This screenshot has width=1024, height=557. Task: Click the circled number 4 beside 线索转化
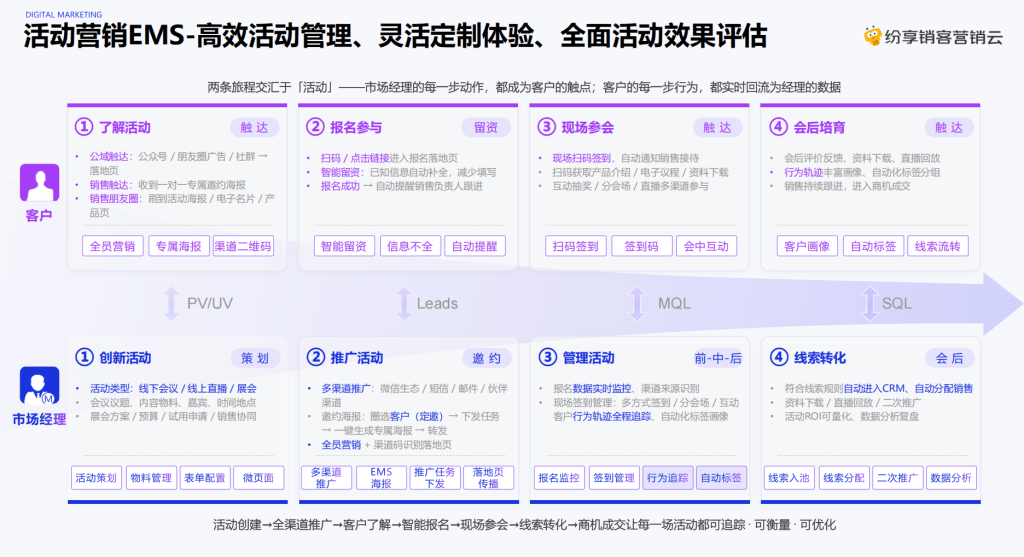[779, 357]
